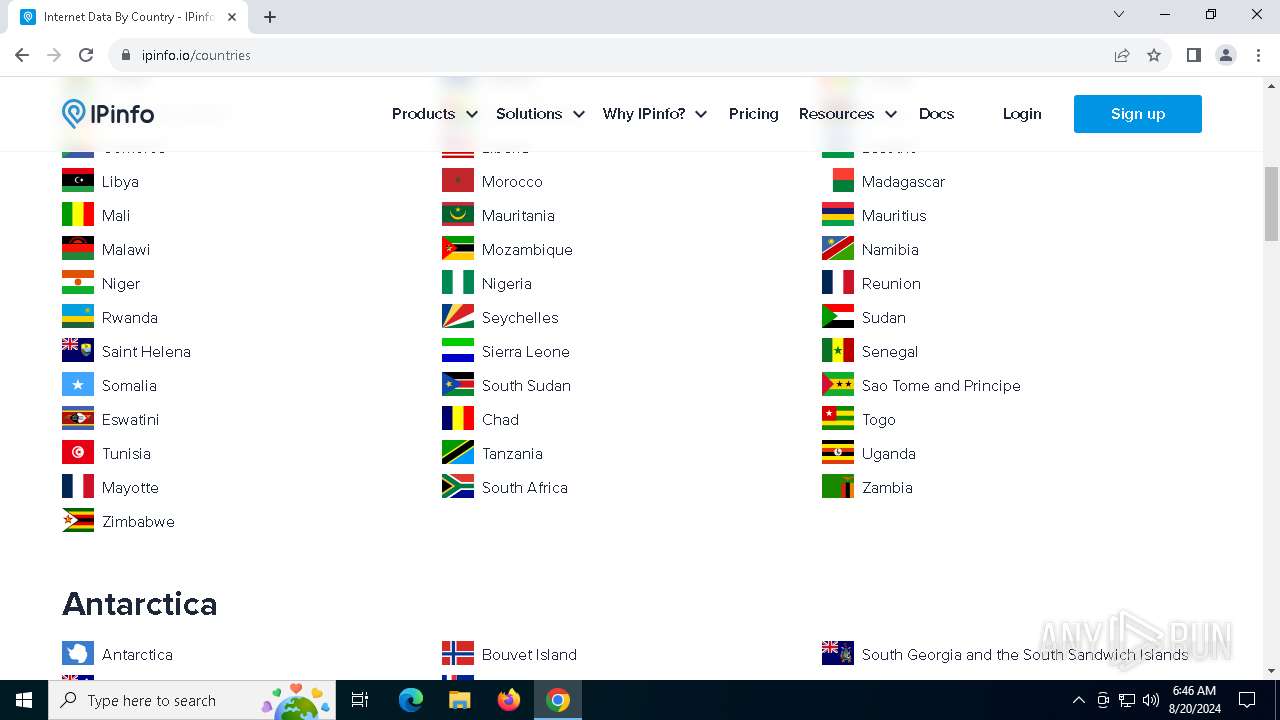This screenshot has width=1280, height=720.
Task: Click the Bouvet Island flag icon
Action: click(x=458, y=654)
